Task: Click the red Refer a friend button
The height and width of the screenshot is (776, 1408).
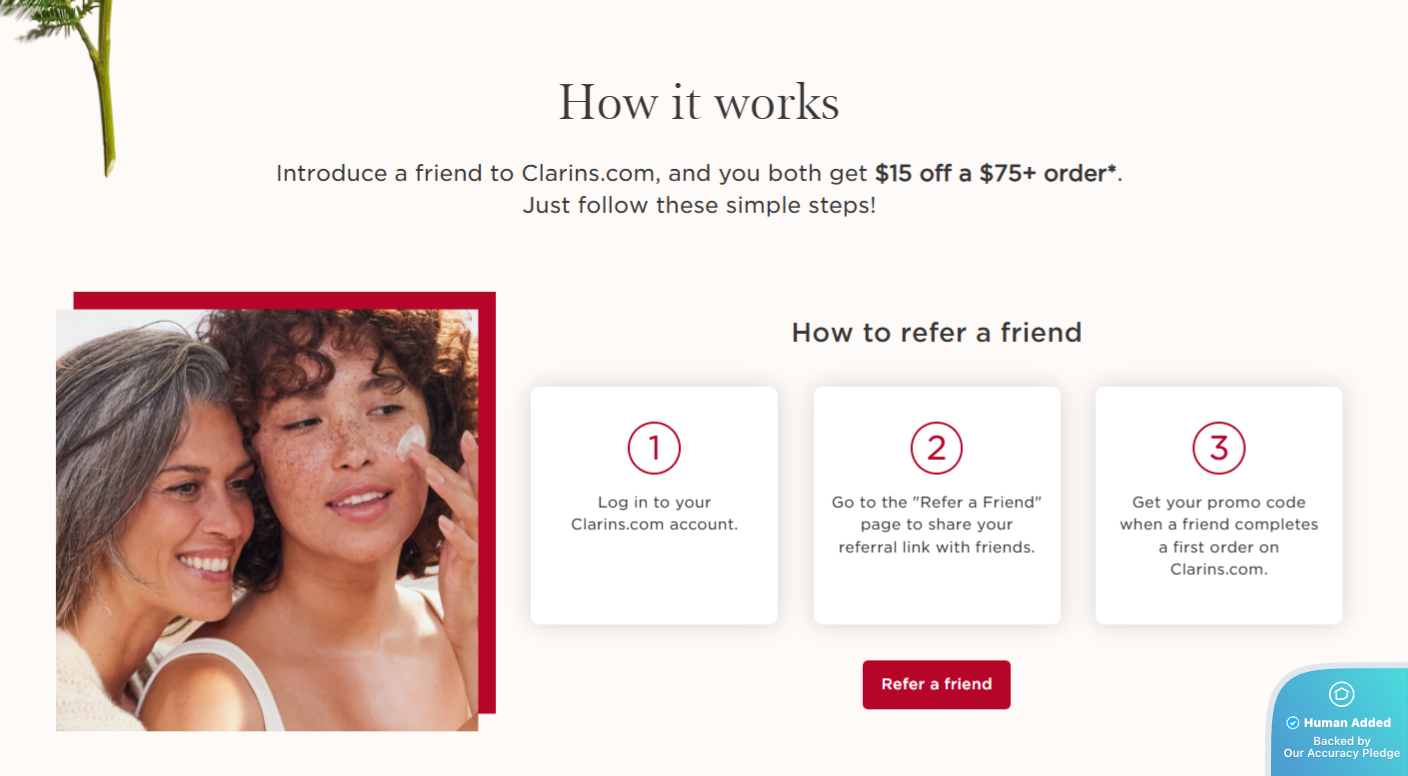Action: (936, 685)
